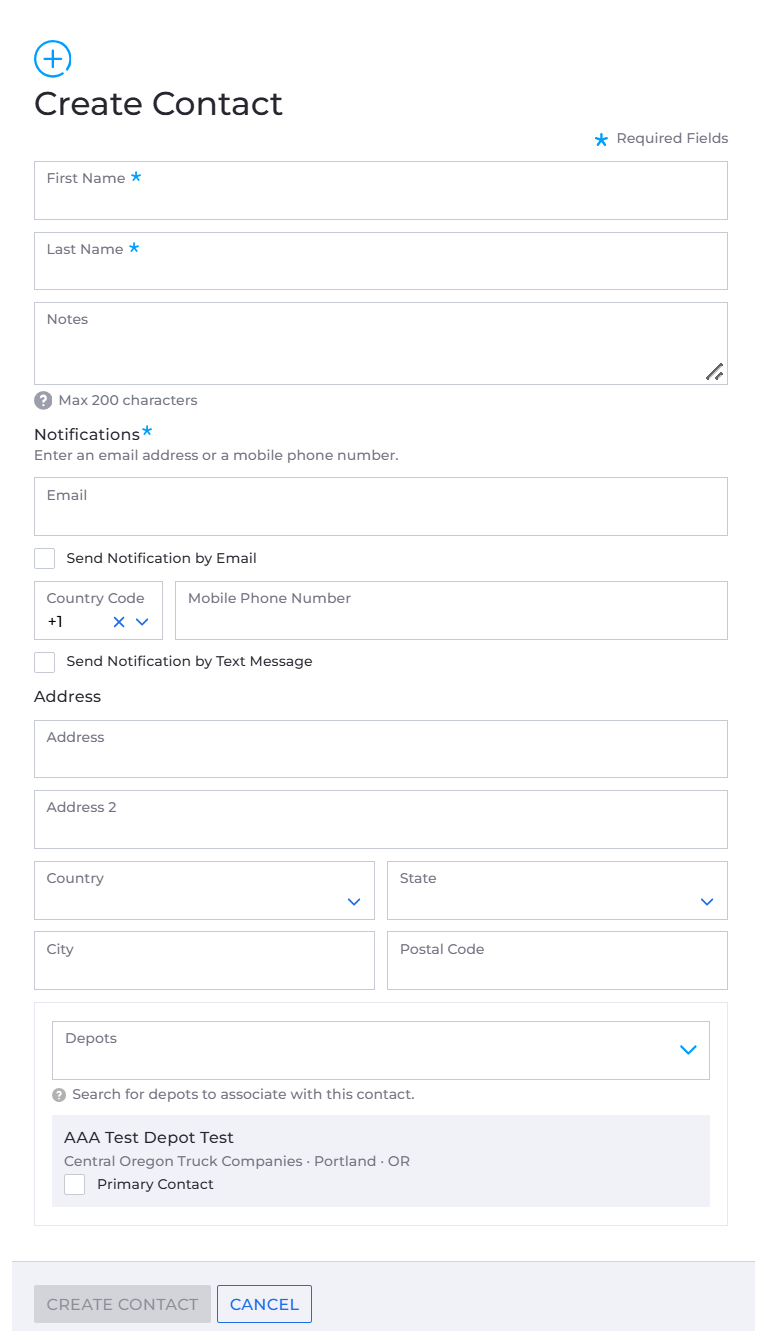The height and width of the screenshot is (1340, 764).
Task: Open the Country Code dropdown arrow
Action: (142, 622)
